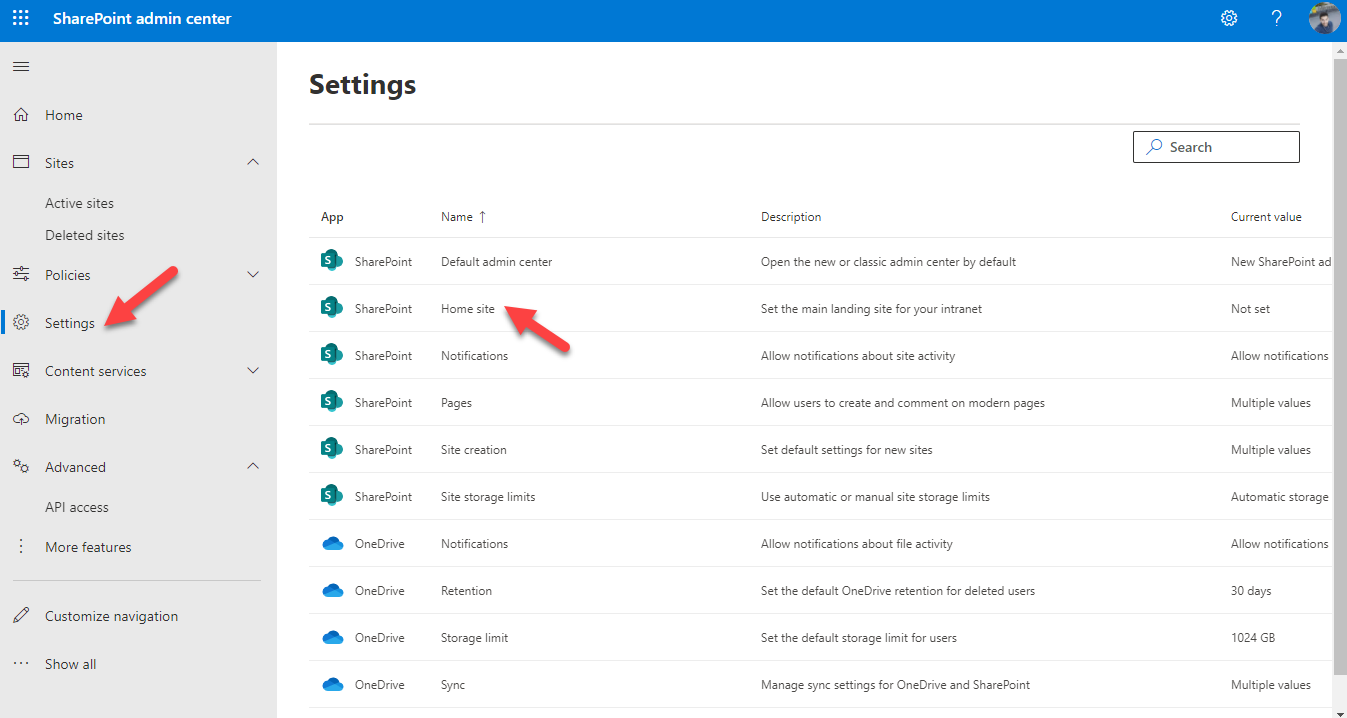Click the Sites icon in the sidebar
Viewport: 1347px width, 718px height.
tap(19, 162)
